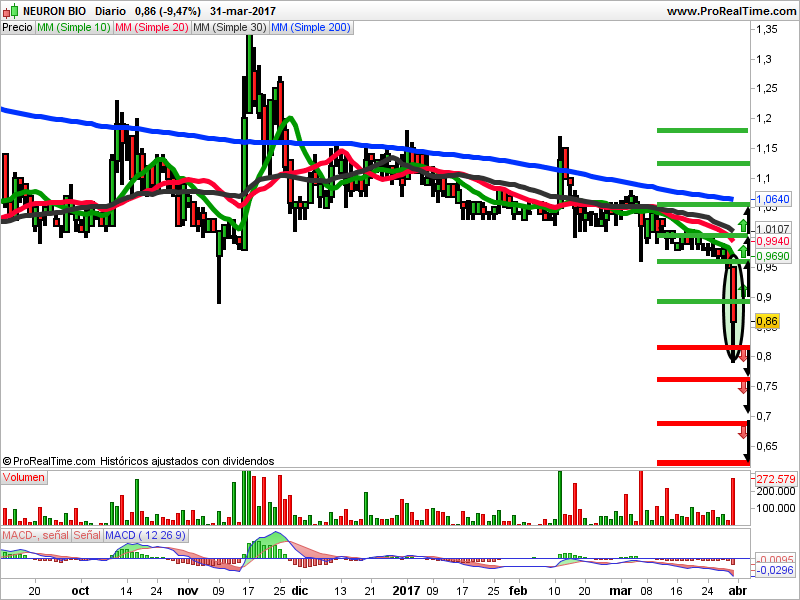Image resolution: width=800 pixels, height=600 pixels.
Task: Click the MACD-, señal legend label
Action: click(35, 535)
